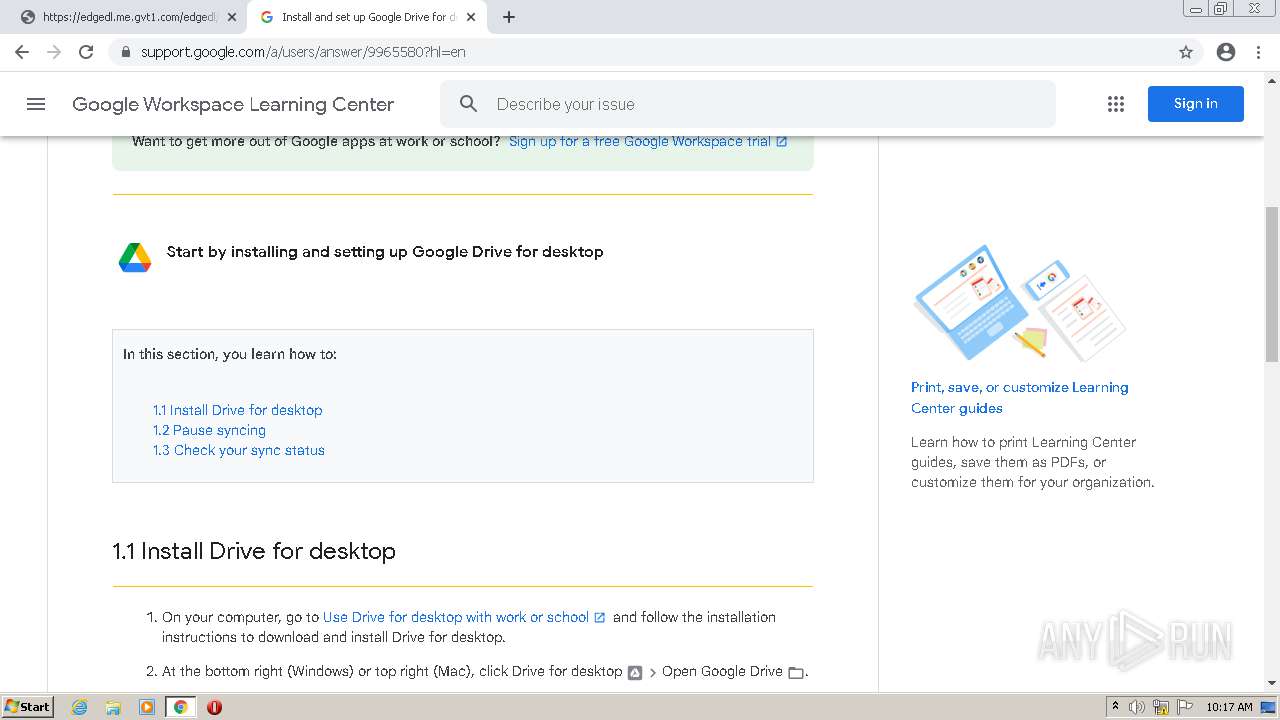Viewport: 1280px width, 720px height.
Task: Click the red shield icon in the taskbar
Action: tap(214, 707)
